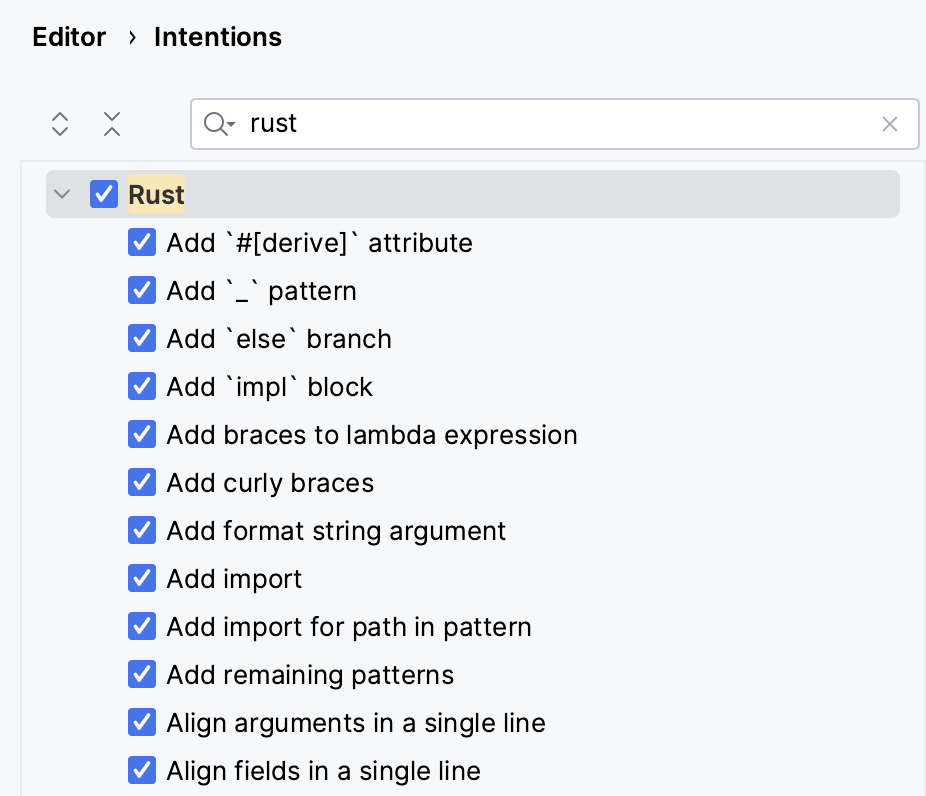Select Add import for path in pattern
This screenshot has height=796, width=926.
[x=349, y=627]
